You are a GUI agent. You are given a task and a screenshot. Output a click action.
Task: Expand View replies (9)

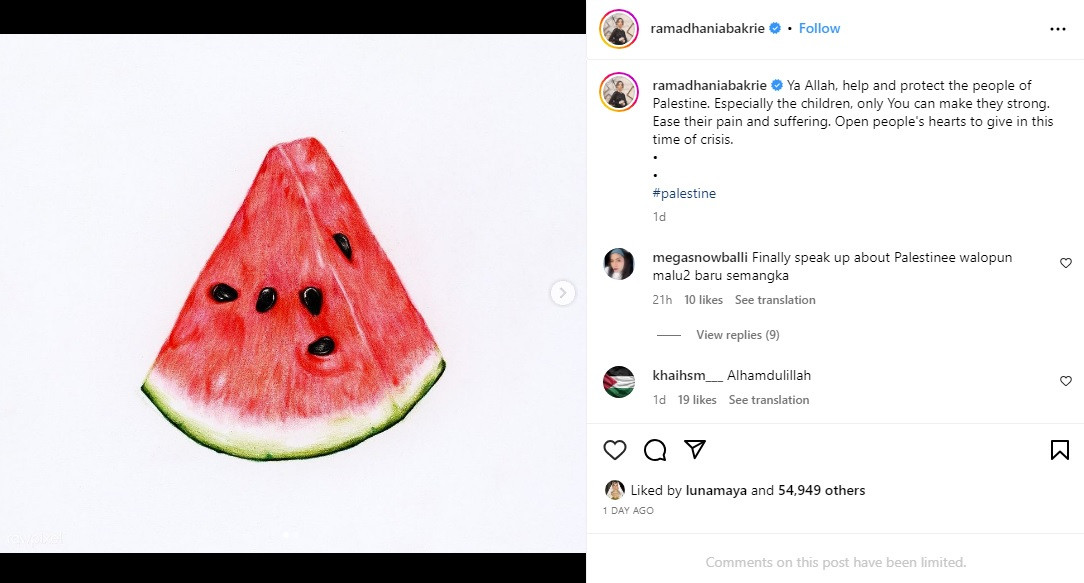pyautogui.click(x=737, y=335)
